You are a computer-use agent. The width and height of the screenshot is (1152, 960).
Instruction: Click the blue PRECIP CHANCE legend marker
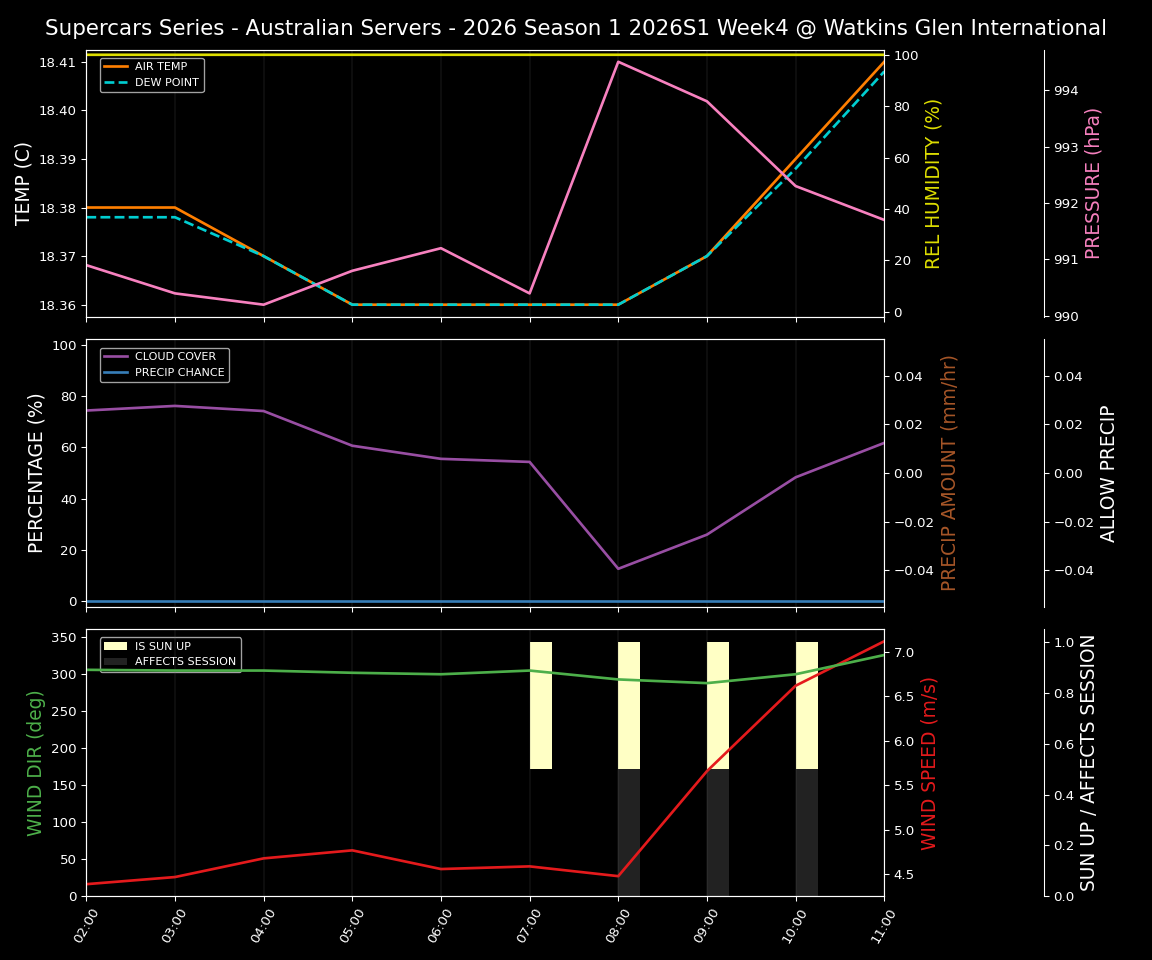coord(117,372)
